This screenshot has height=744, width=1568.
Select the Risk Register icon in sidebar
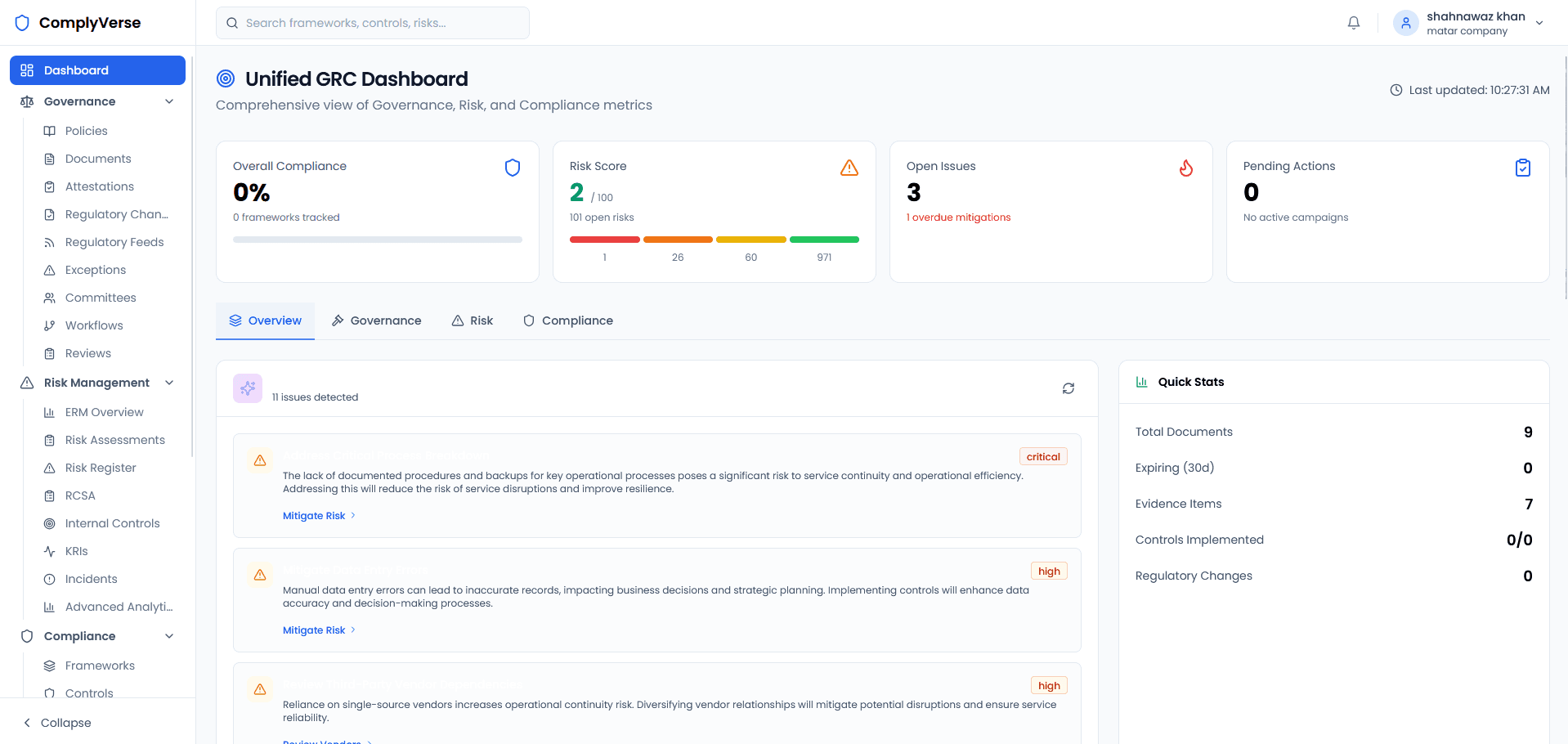[x=50, y=468]
